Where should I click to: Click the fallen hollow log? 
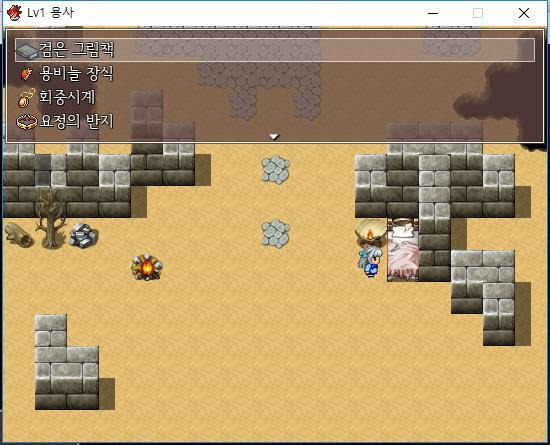point(19,235)
